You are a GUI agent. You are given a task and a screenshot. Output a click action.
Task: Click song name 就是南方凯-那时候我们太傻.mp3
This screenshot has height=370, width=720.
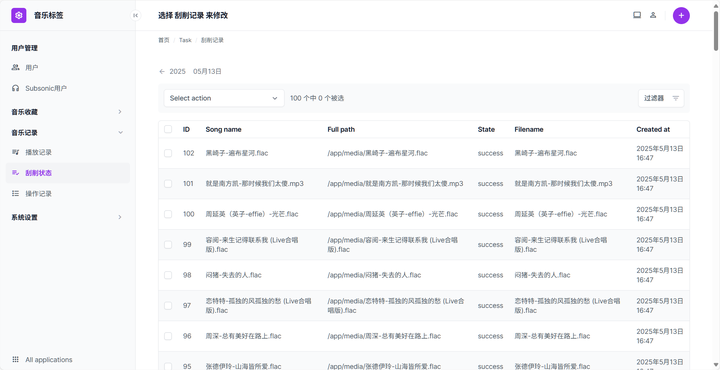click(255, 184)
